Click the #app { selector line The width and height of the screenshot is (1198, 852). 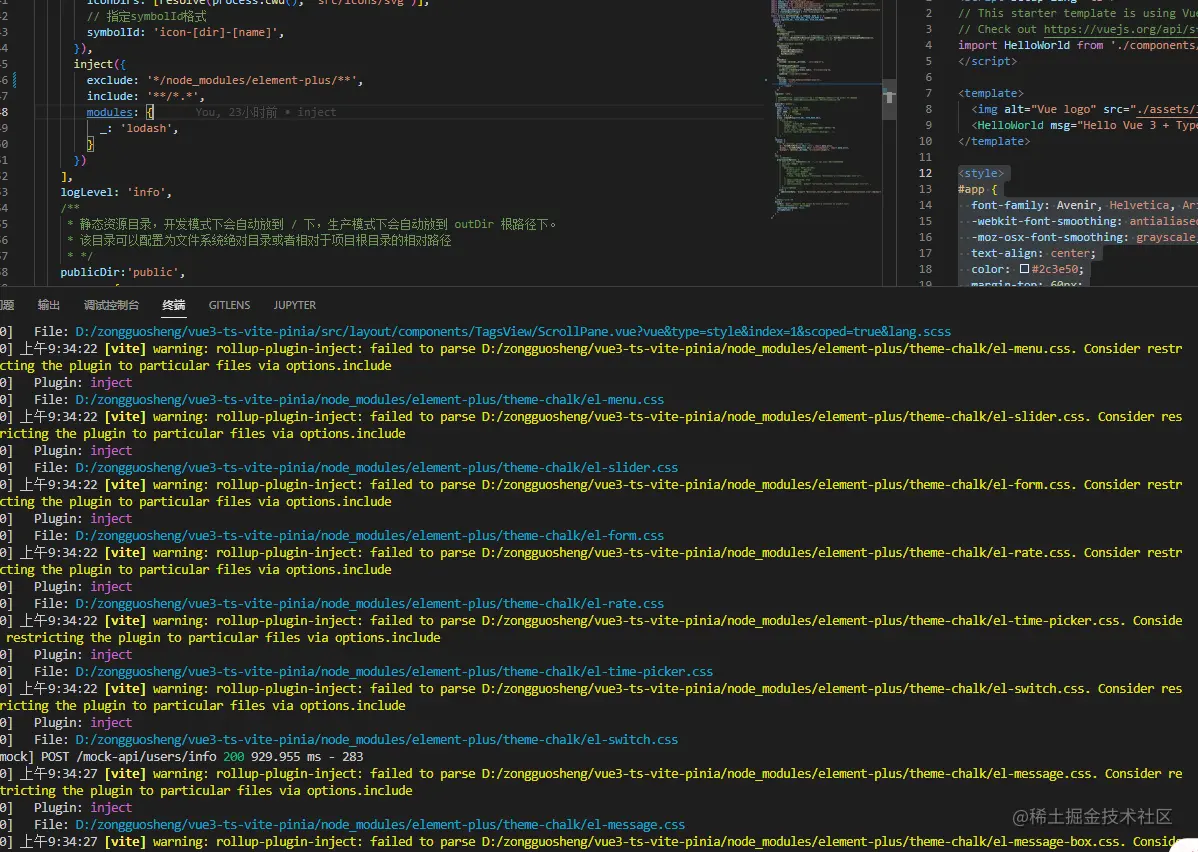point(977,190)
